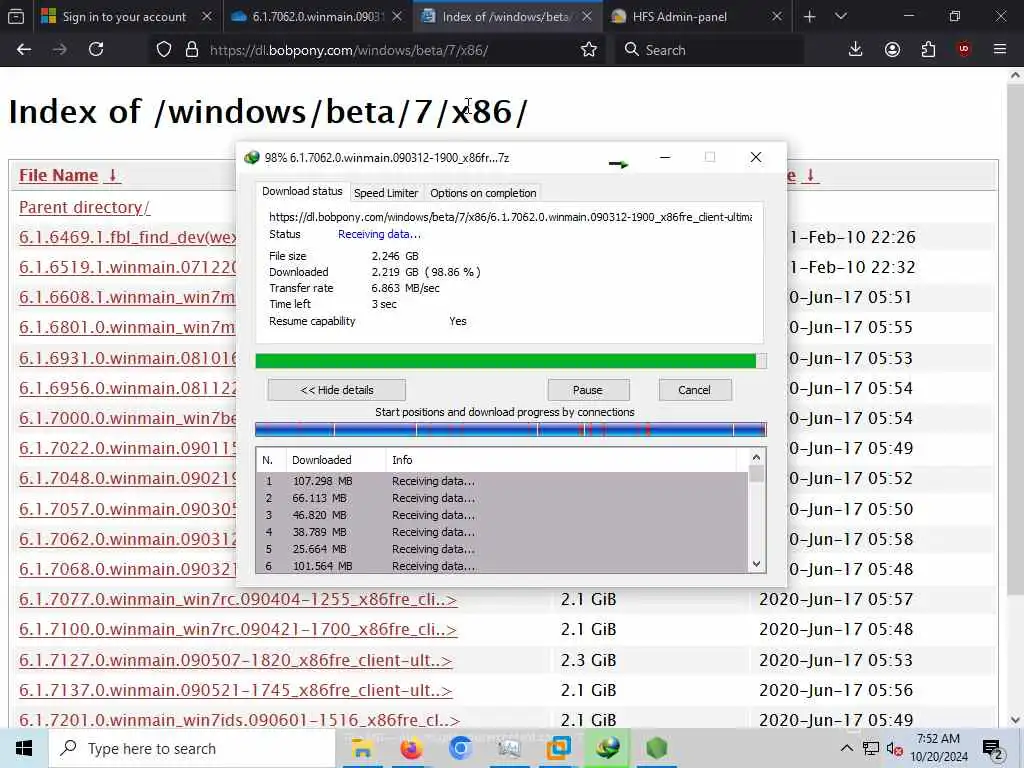Viewport: 1024px width, 768px height.
Task: Show hidden system tray icons
Action: click(x=846, y=748)
